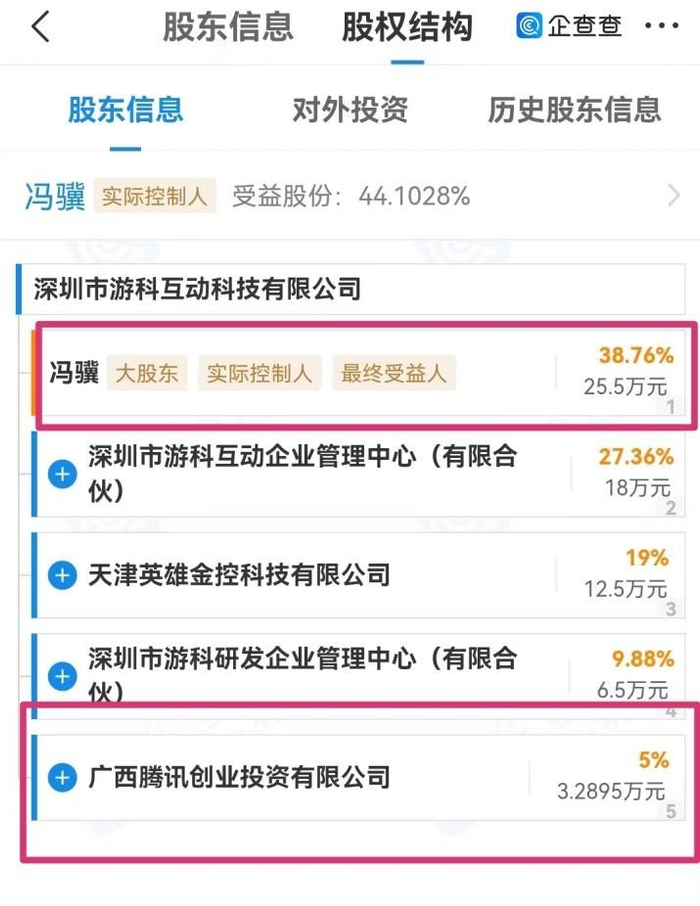Open 广西腾讯创业投资有限公司 shareholder name

(x=239, y=776)
